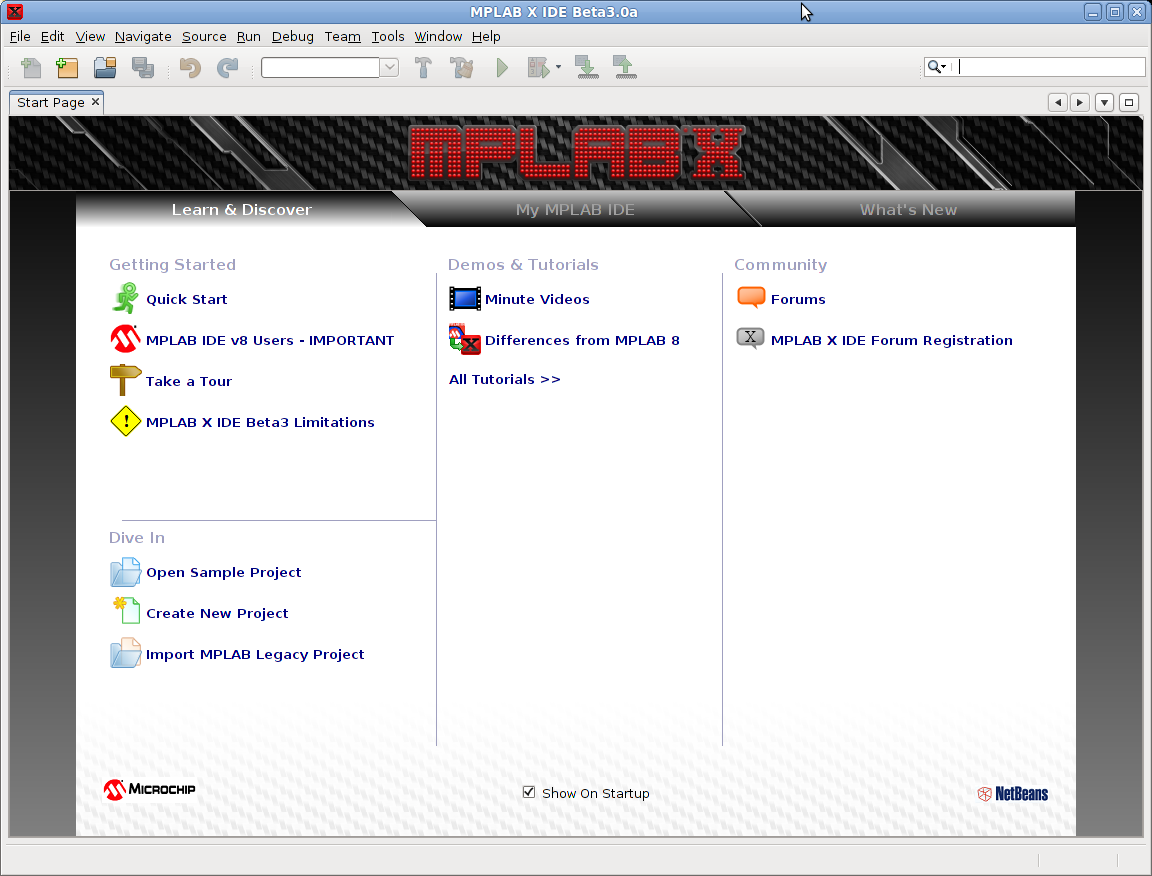The width and height of the screenshot is (1152, 876).
Task: Click the Save All toolbar icon
Action: point(143,68)
